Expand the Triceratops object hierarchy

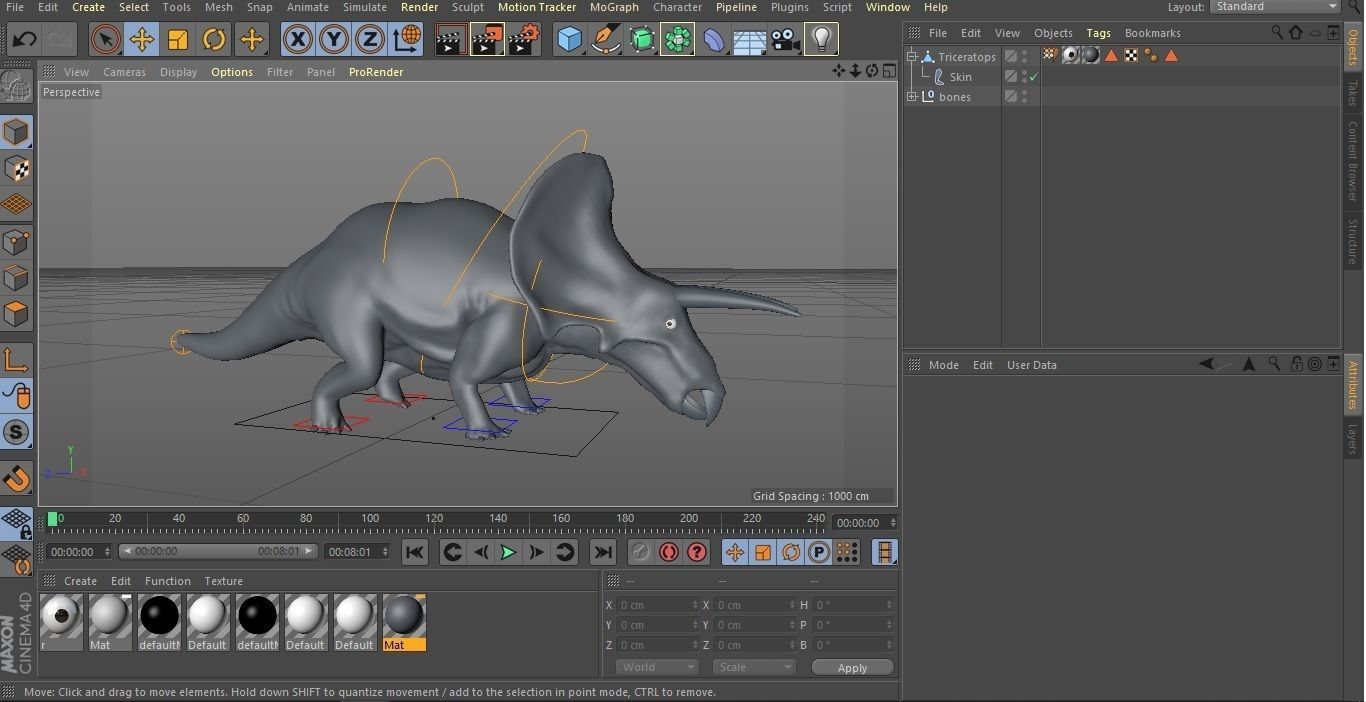point(912,57)
